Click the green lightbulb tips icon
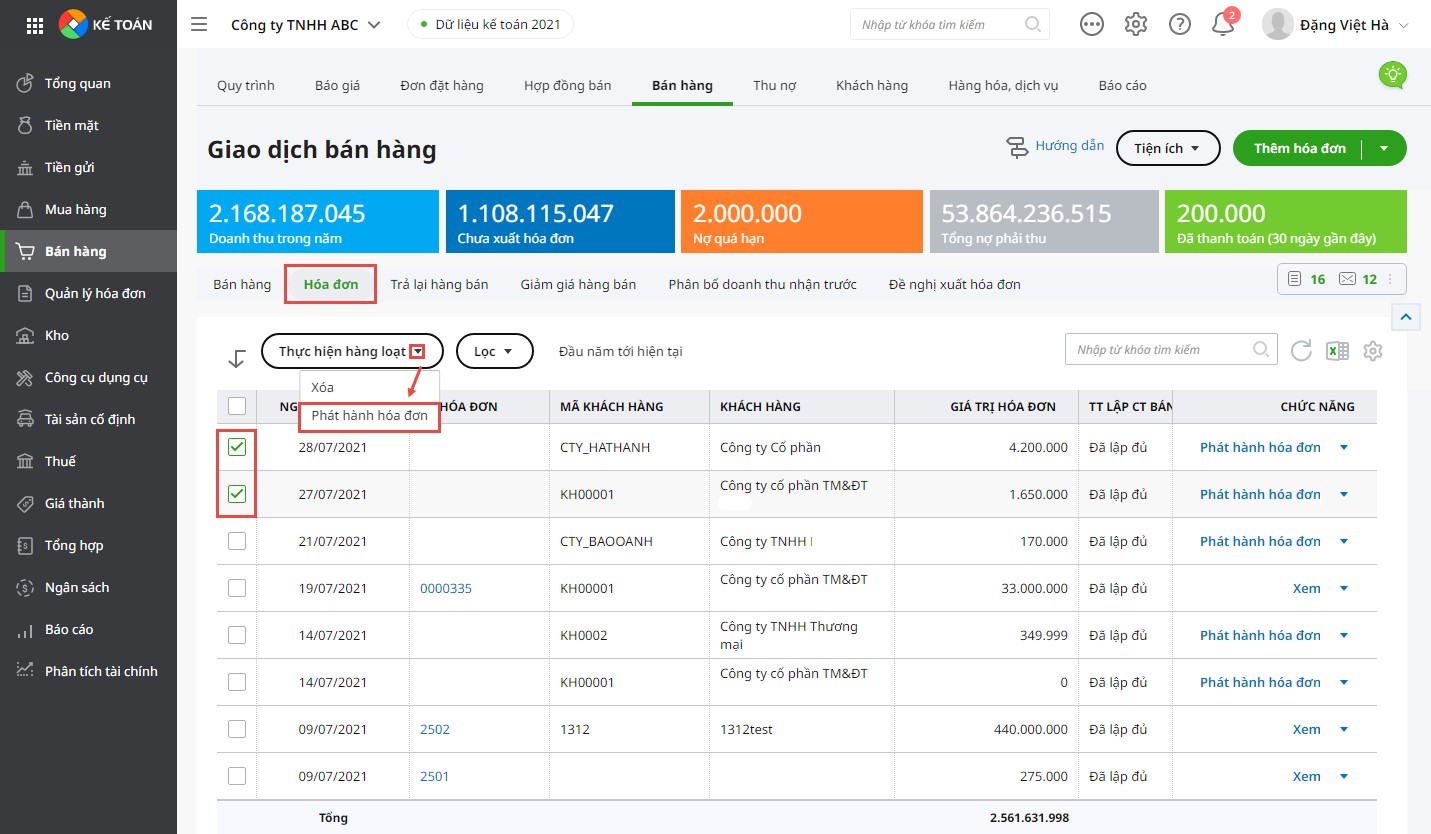 pos(1393,74)
